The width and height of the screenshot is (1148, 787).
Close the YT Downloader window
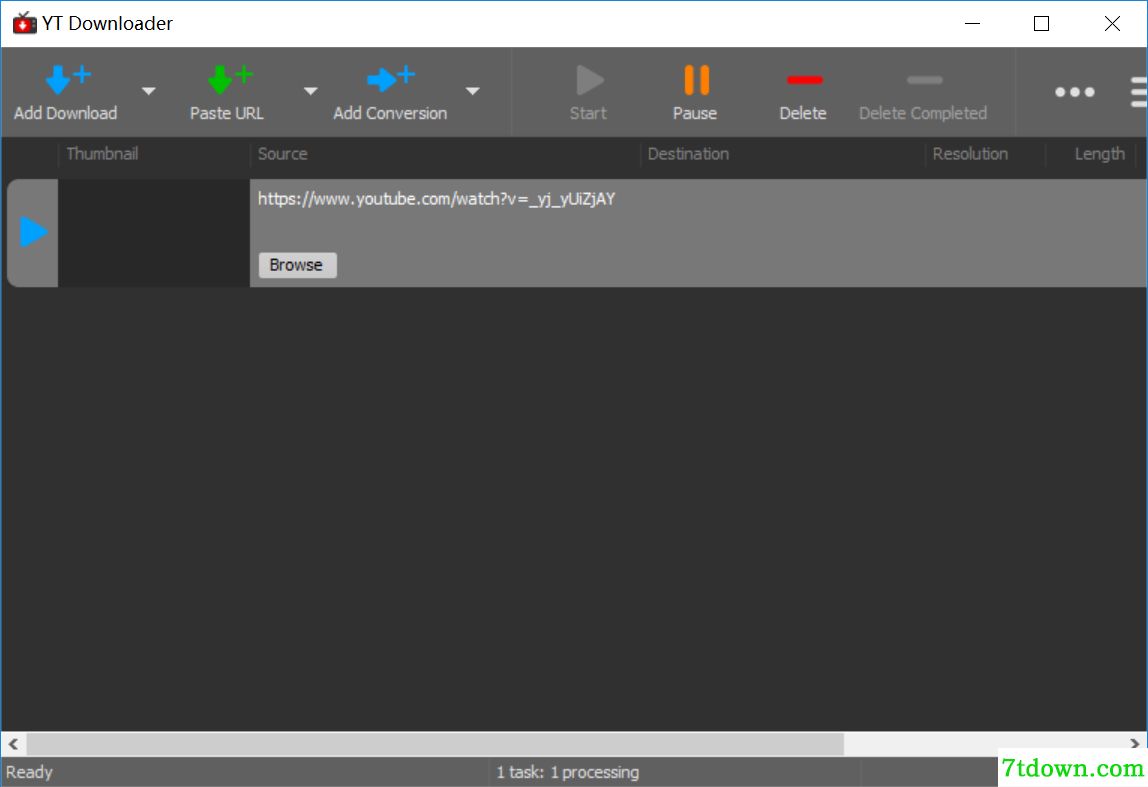click(1111, 23)
